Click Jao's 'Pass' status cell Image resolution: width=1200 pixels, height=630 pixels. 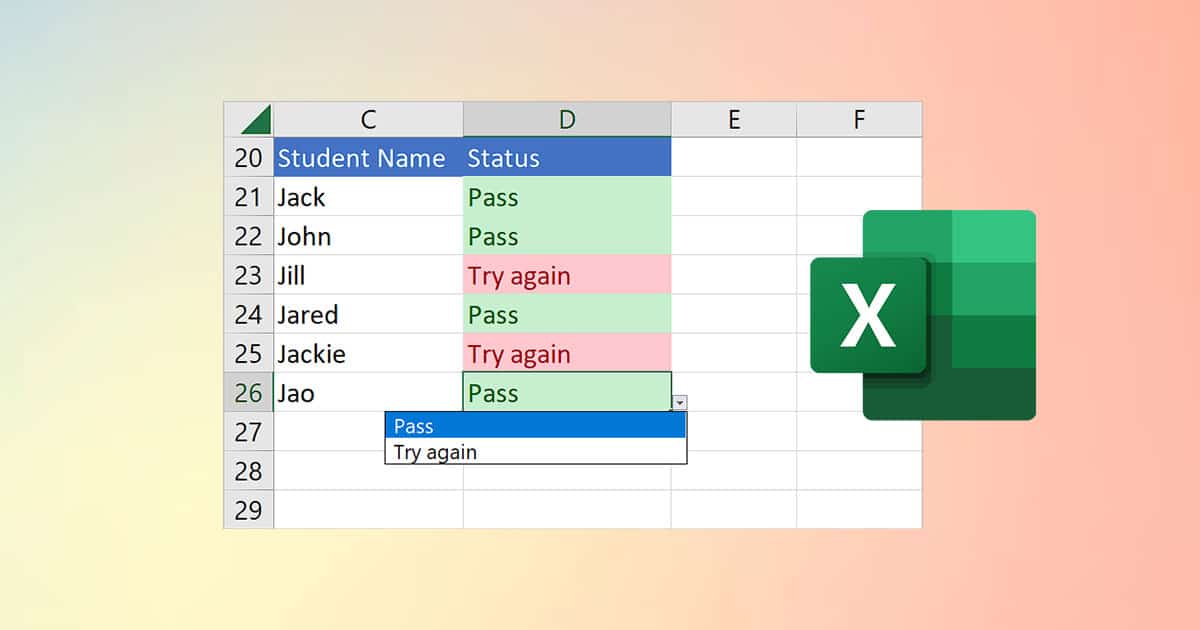[567, 392]
